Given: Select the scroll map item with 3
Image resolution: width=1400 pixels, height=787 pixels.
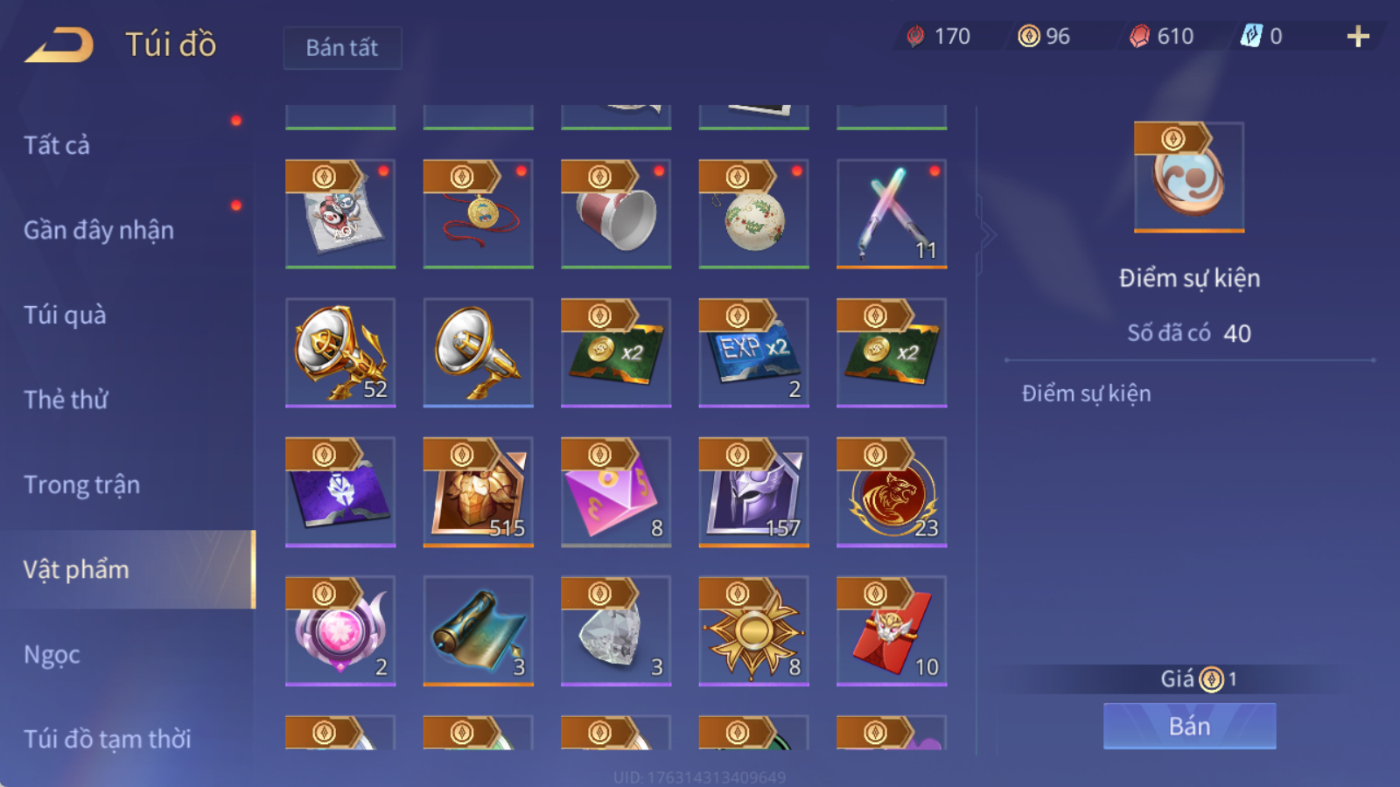Looking at the screenshot, I should [478, 630].
